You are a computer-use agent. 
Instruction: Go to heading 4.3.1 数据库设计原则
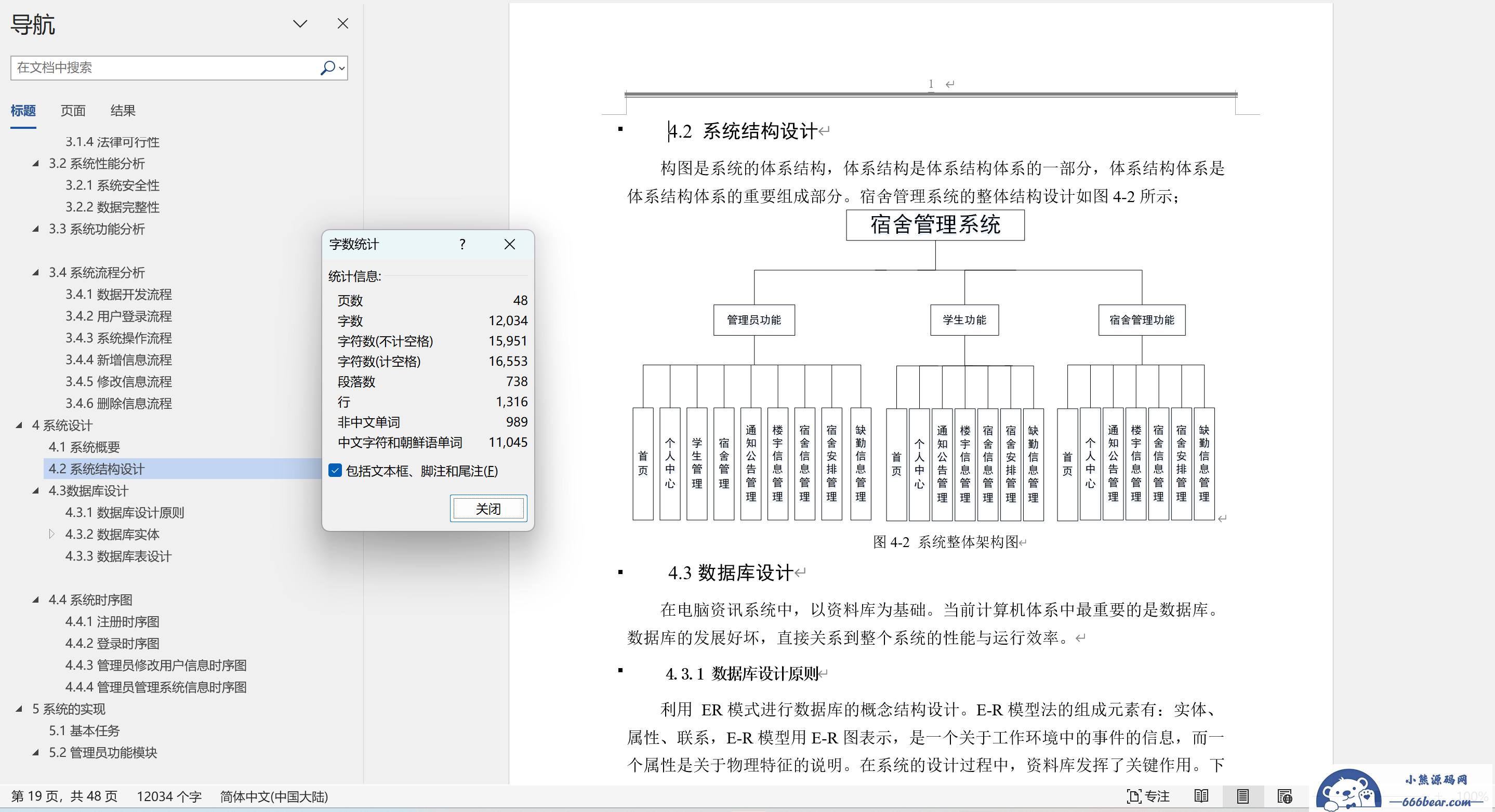coord(124,513)
